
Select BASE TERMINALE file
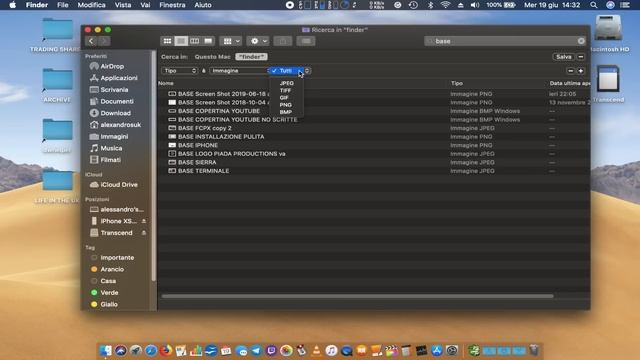click(203, 171)
